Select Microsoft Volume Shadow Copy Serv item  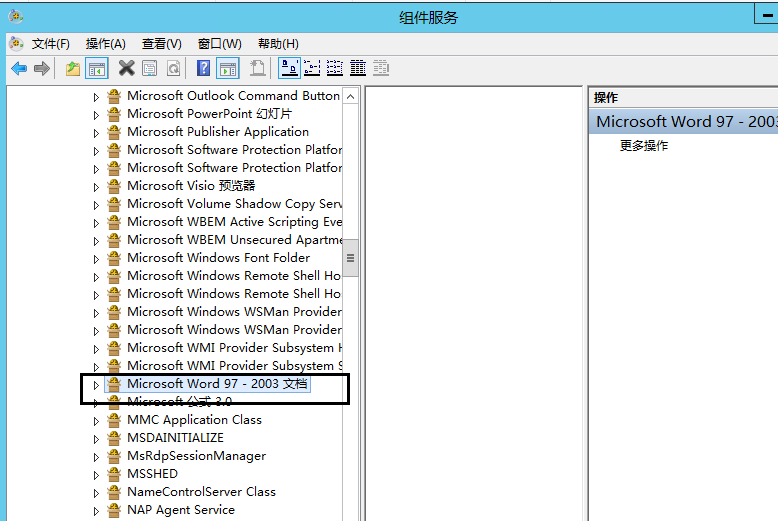point(234,203)
